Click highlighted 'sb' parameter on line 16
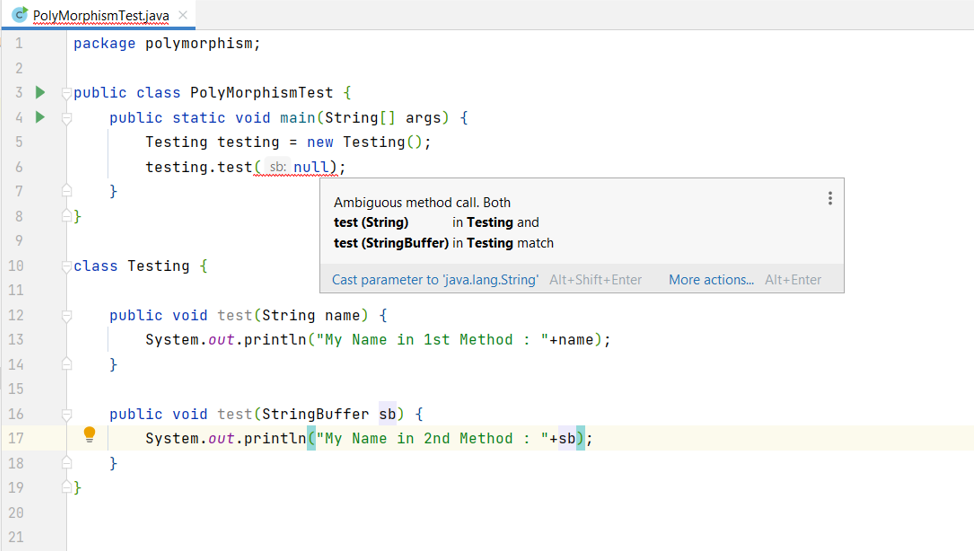The width and height of the screenshot is (974, 551). [x=387, y=414]
